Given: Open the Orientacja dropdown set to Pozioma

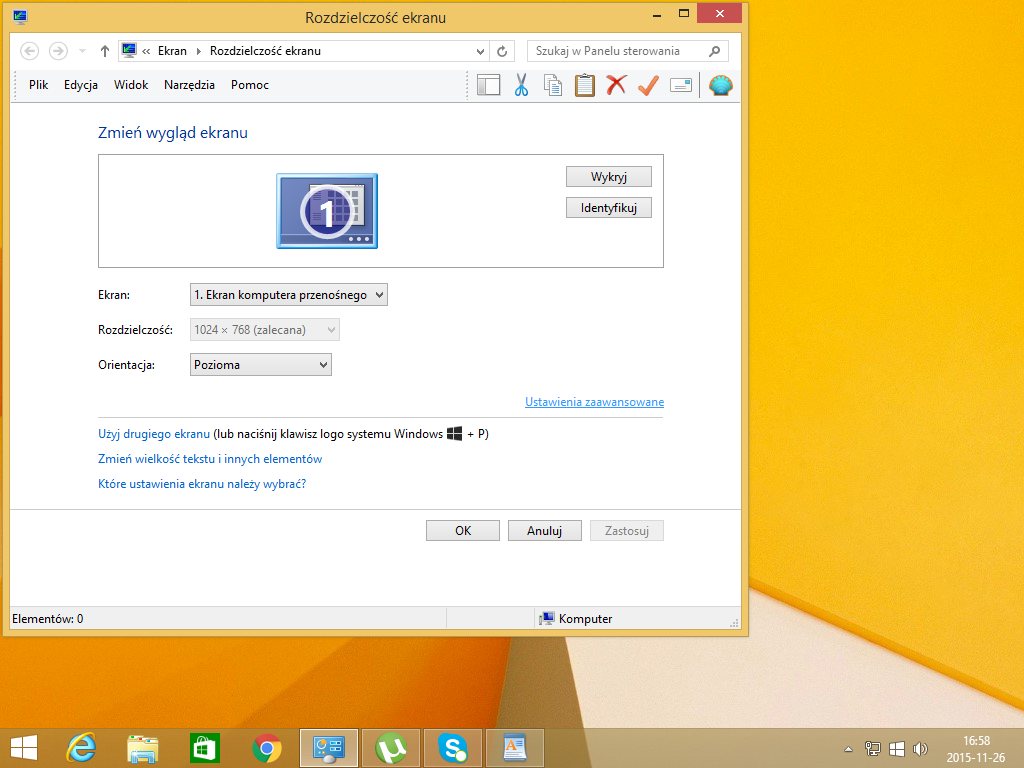Looking at the screenshot, I should coord(260,365).
